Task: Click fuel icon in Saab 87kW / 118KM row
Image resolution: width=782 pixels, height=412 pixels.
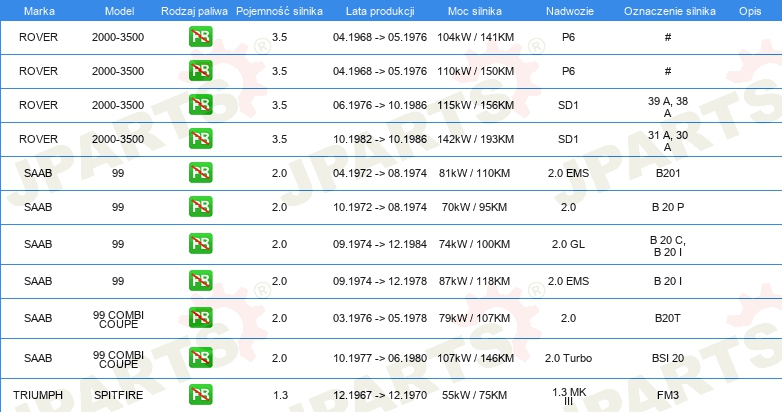Action: tap(200, 281)
